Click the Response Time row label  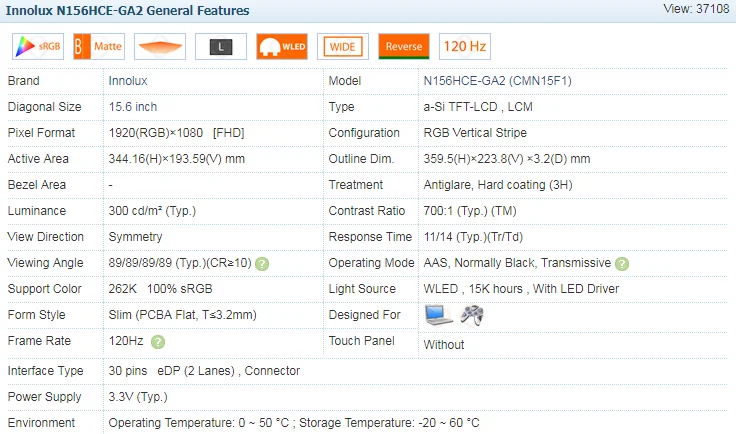coord(370,237)
